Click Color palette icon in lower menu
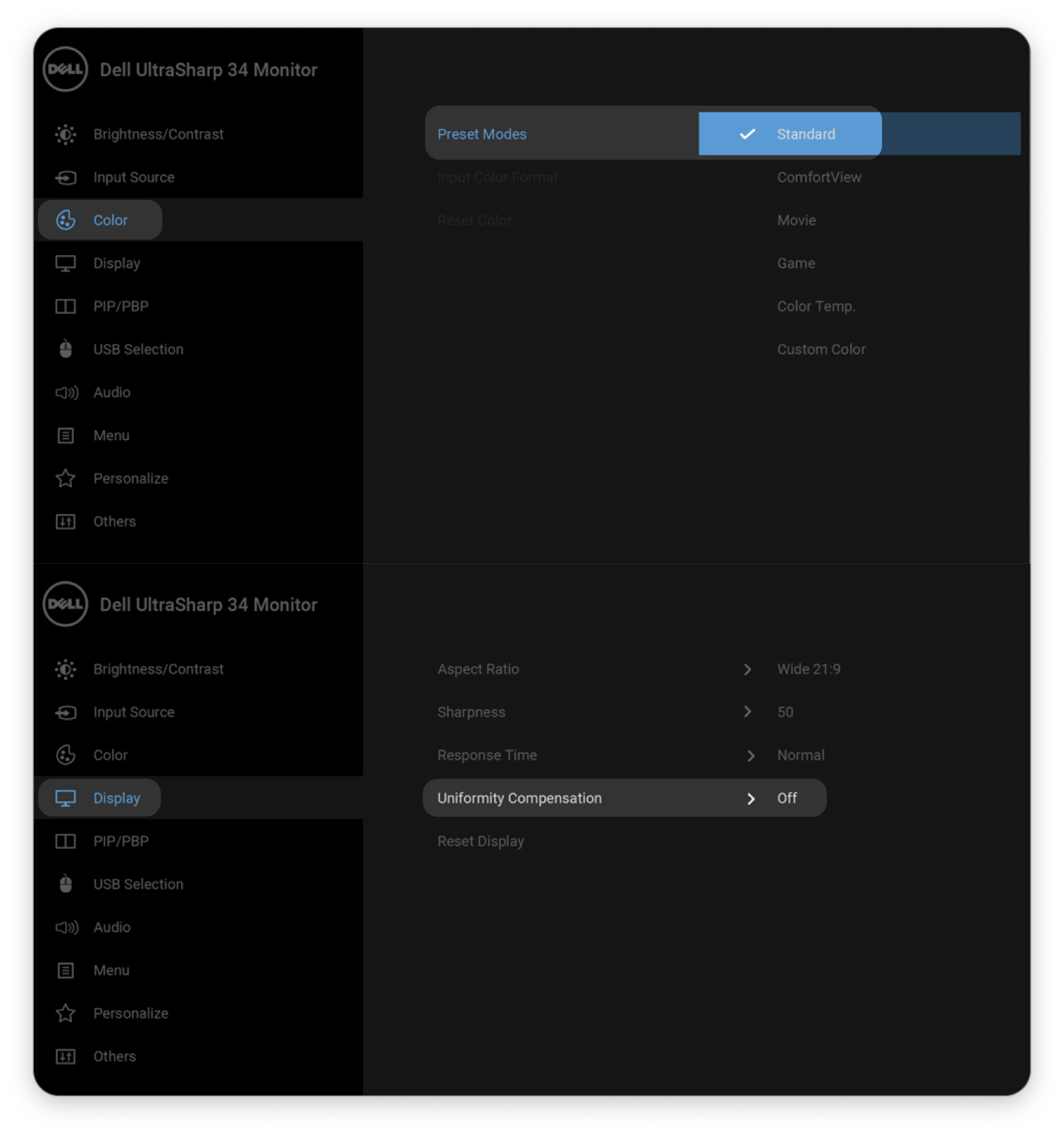Image resolution: width=1064 pixels, height=1135 pixels. tap(65, 755)
